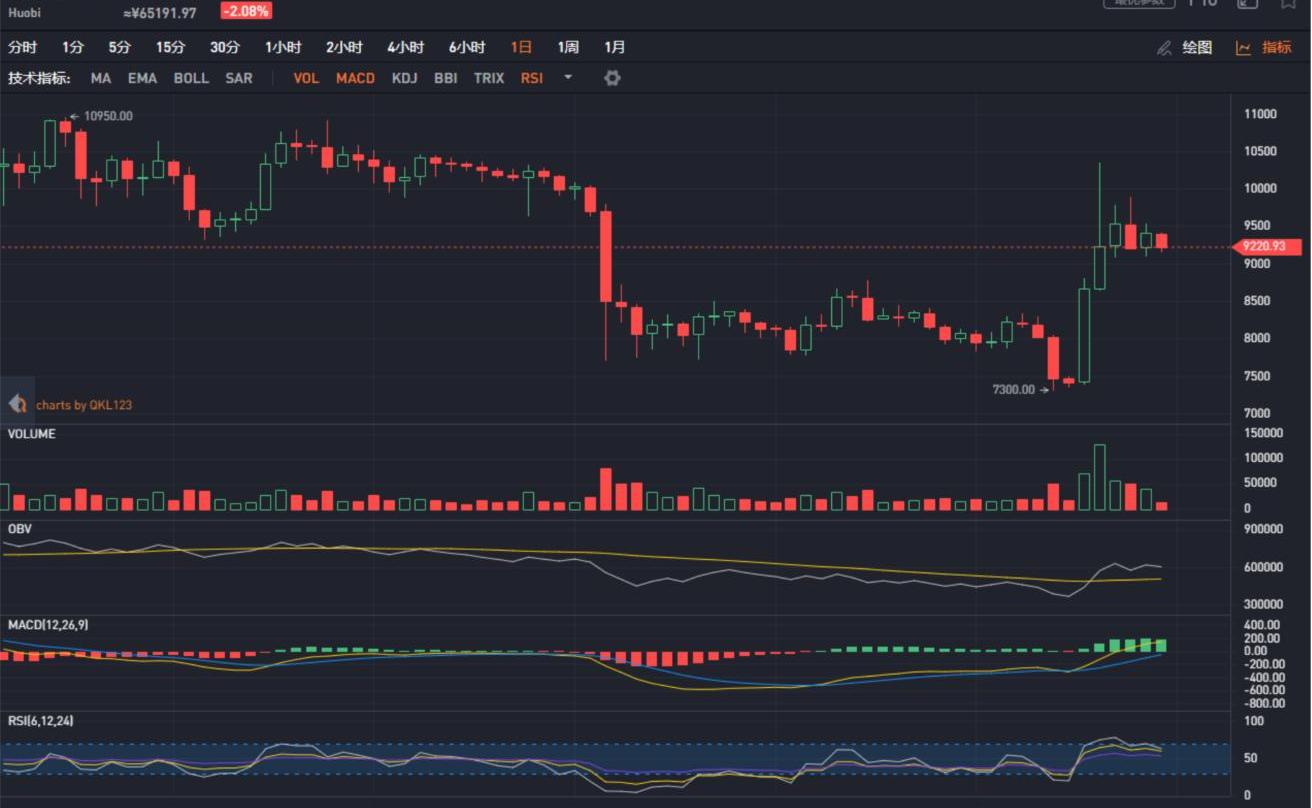Toggle the MACD indicator
Screen dimensions: 1312x808
[355, 78]
